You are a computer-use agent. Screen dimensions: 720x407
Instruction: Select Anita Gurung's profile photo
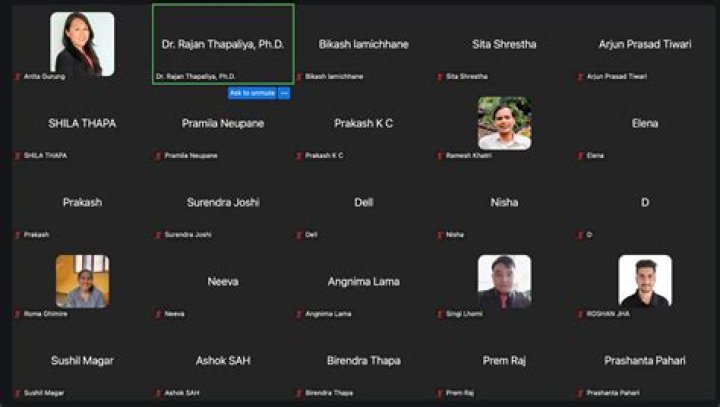pos(82,44)
